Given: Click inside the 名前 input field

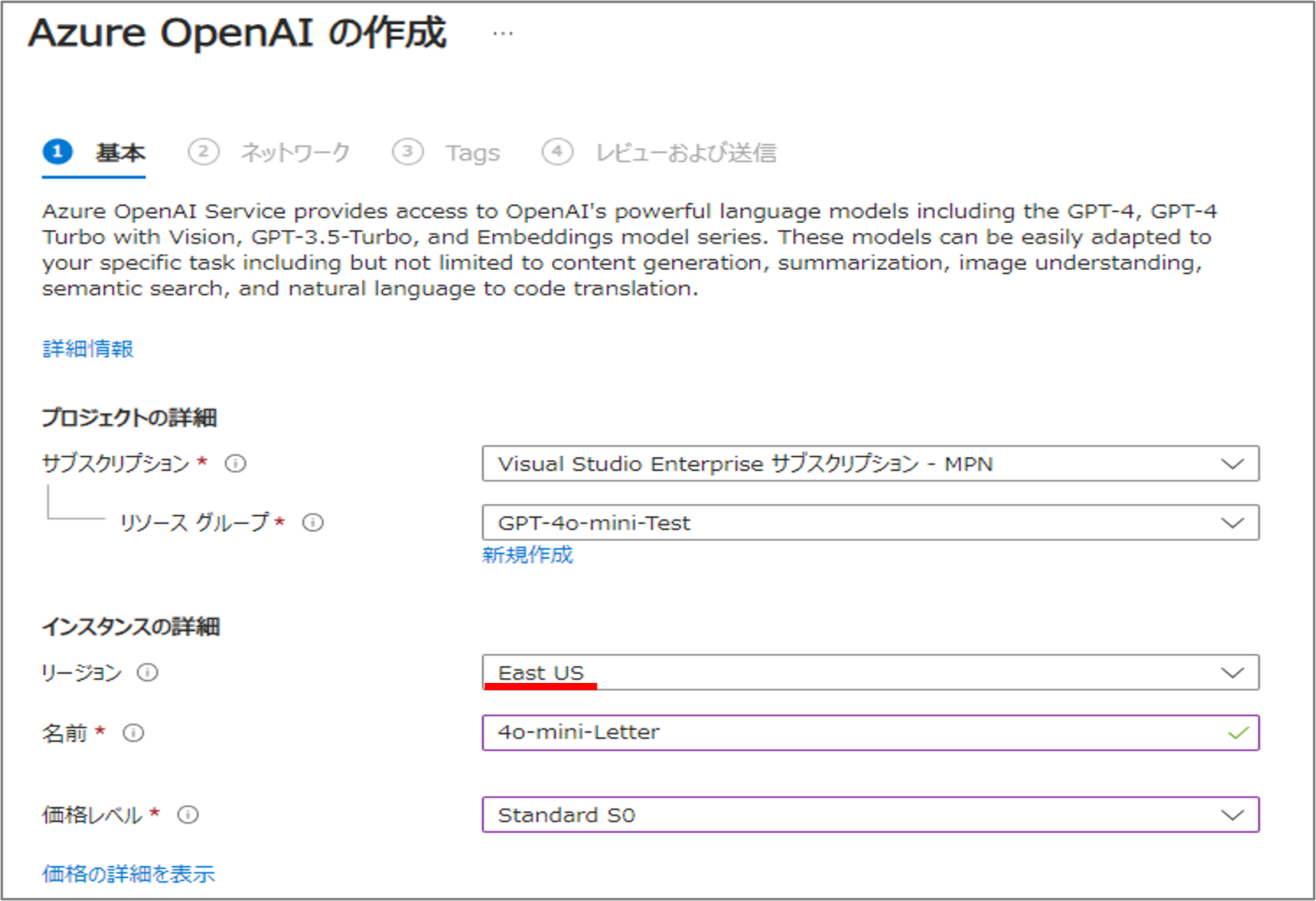Looking at the screenshot, I should pos(799,732).
